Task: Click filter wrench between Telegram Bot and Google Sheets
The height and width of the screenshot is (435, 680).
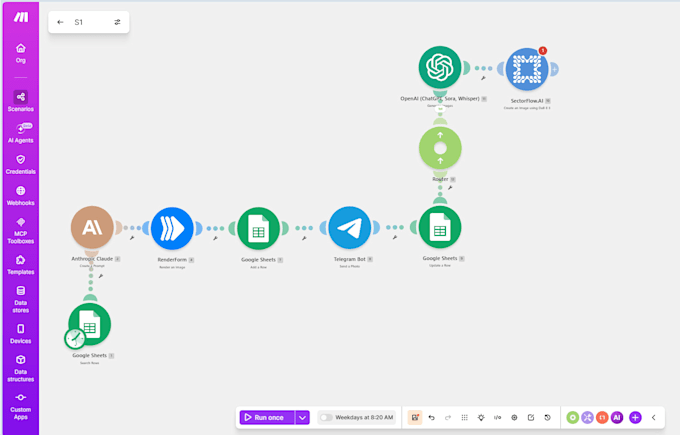Action: (395, 237)
